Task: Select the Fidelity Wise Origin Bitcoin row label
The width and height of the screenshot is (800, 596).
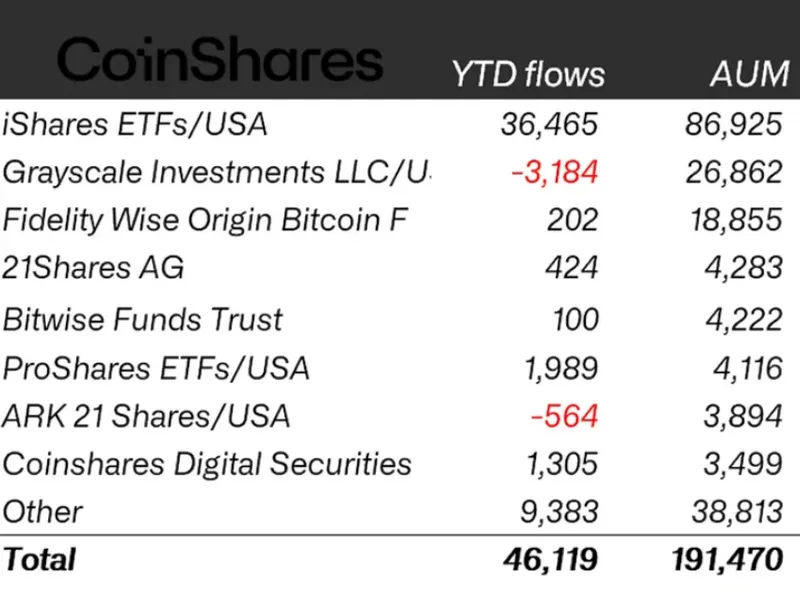Action: coord(206,220)
